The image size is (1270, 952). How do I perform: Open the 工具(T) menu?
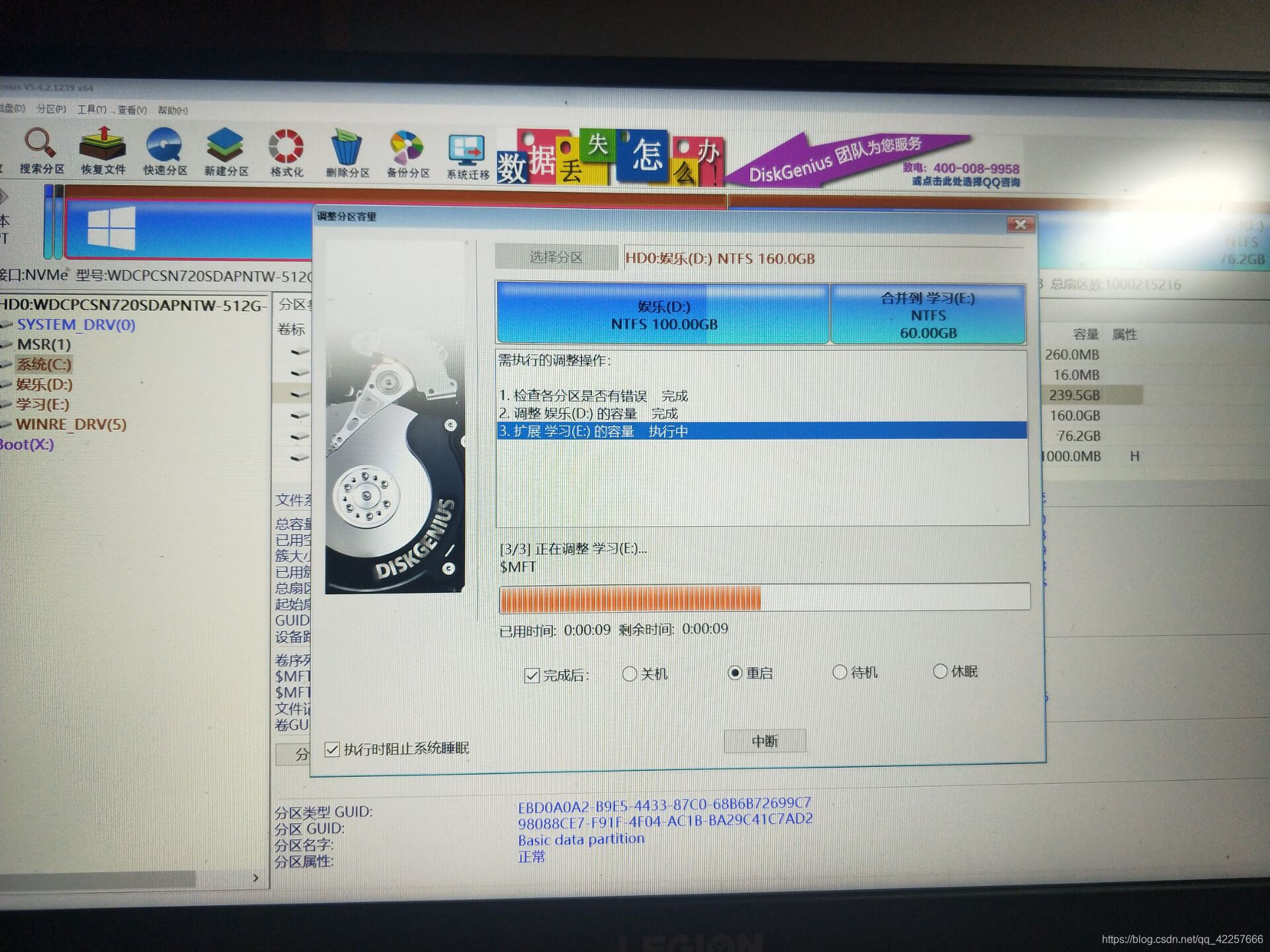point(91,110)
